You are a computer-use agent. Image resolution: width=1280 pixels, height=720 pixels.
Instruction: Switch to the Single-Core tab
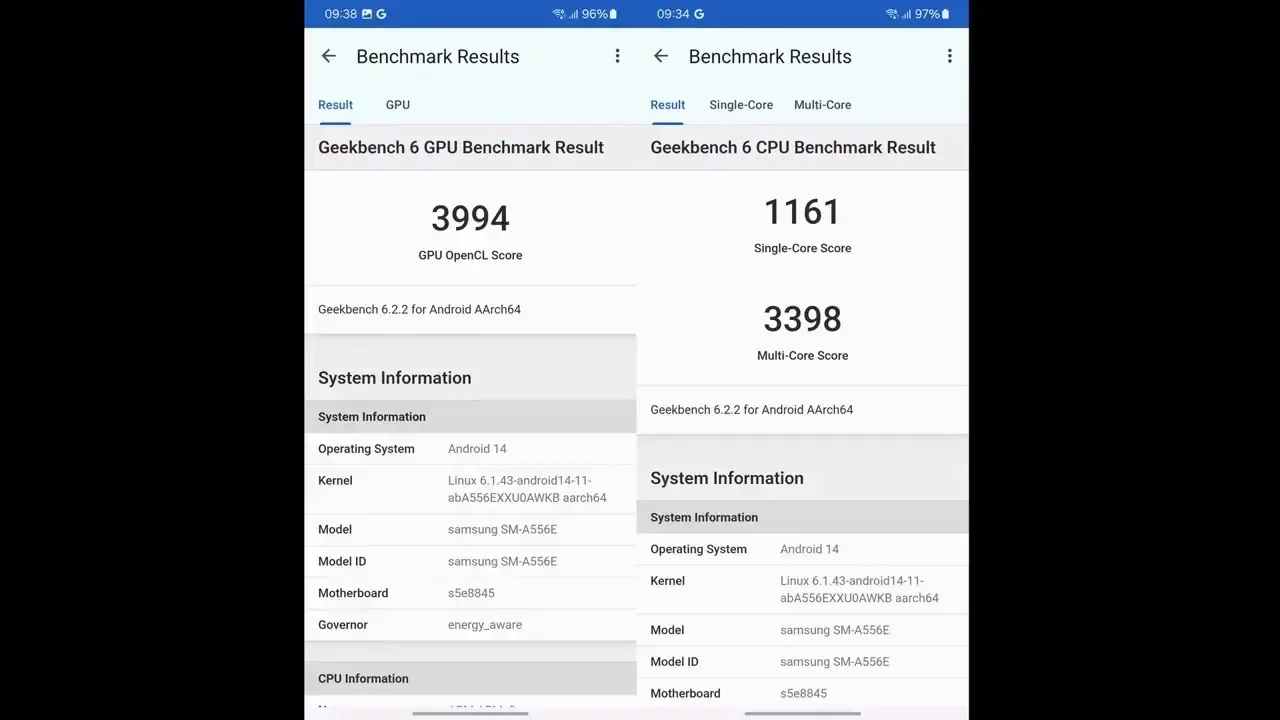tap(741, 104)
